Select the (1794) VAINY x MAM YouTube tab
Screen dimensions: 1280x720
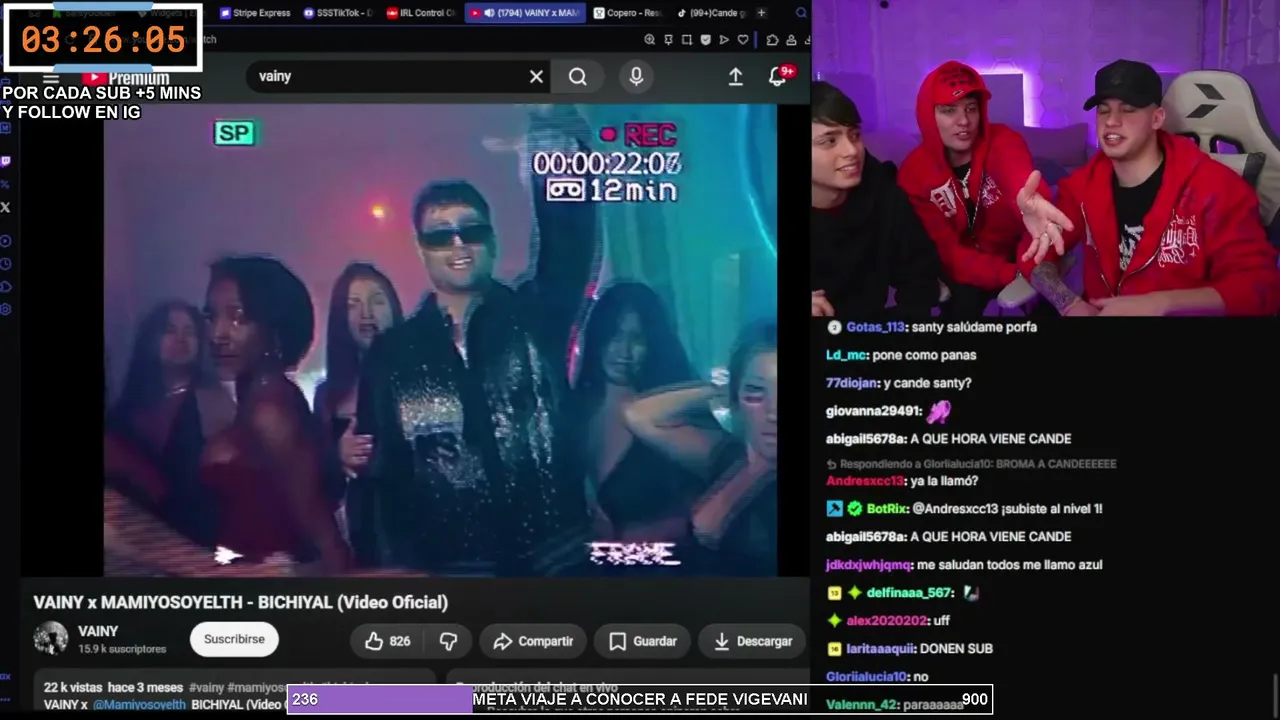click(524, 13)
